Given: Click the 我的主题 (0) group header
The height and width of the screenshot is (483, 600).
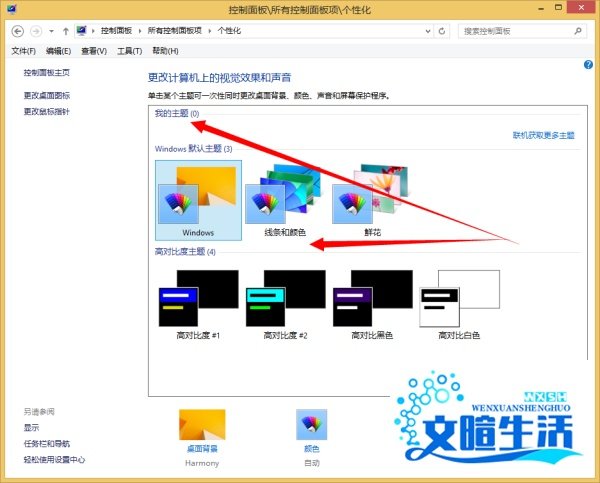Looking at the screenshot, I should tap(177, 113).
